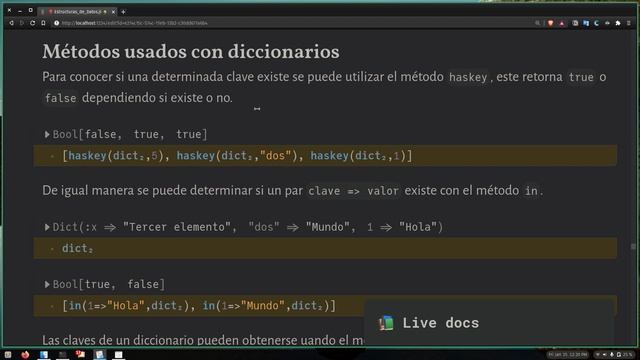Click the Live docs books icon

tap(386, 323)
